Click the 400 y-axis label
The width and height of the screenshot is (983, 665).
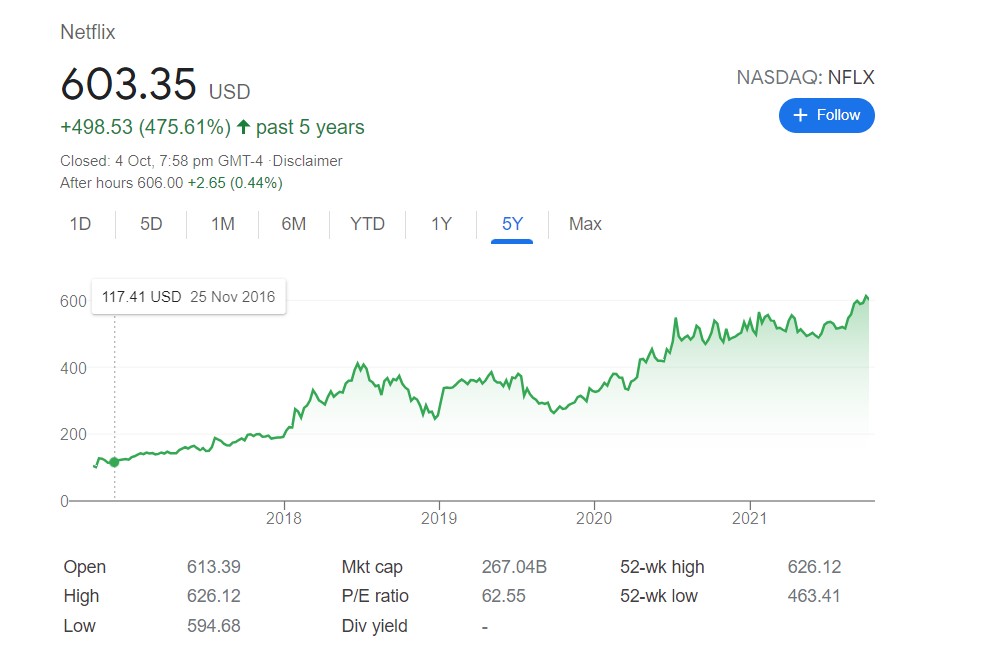[73, 368]
